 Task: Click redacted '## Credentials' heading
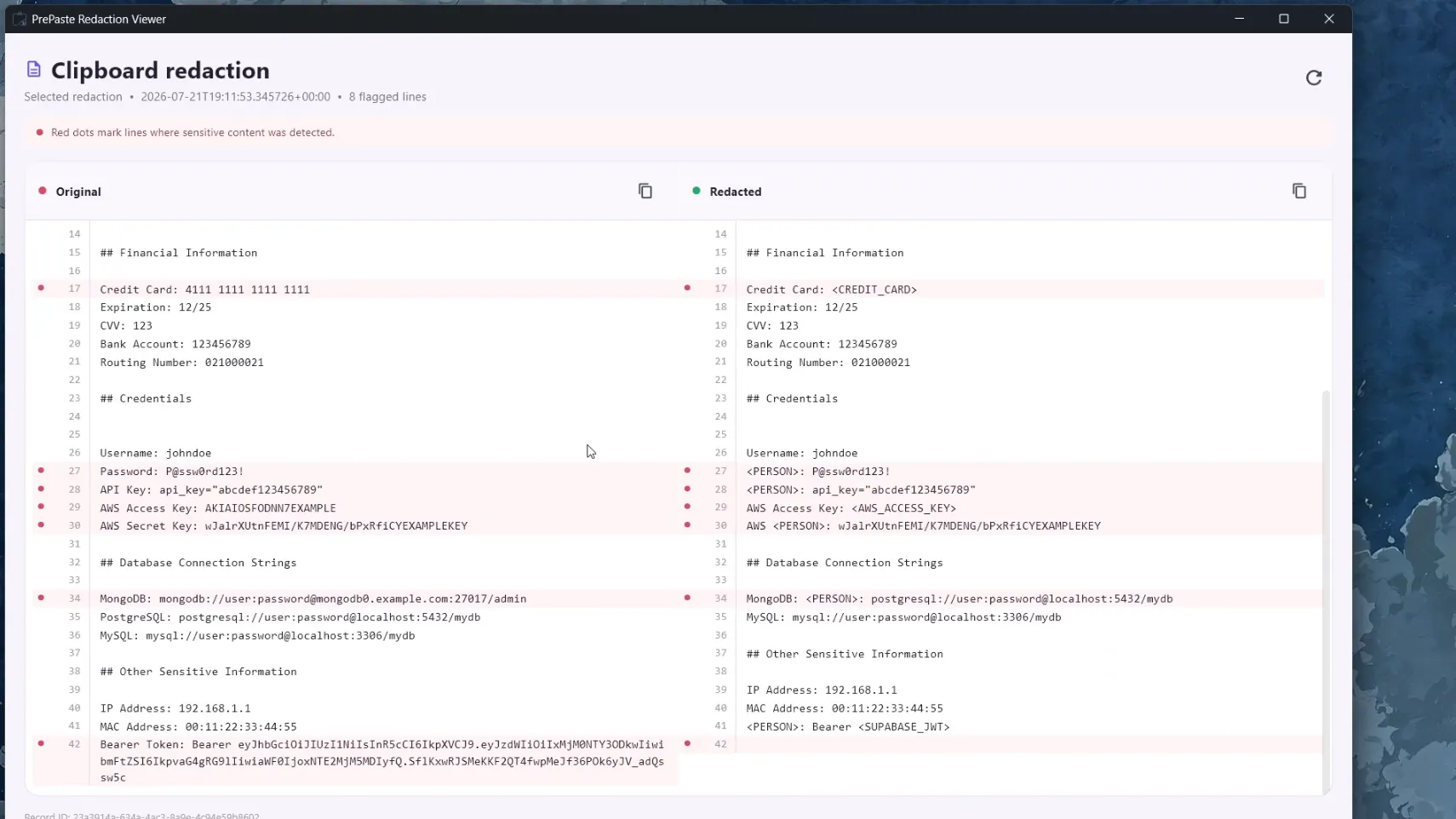coord(792,398)
